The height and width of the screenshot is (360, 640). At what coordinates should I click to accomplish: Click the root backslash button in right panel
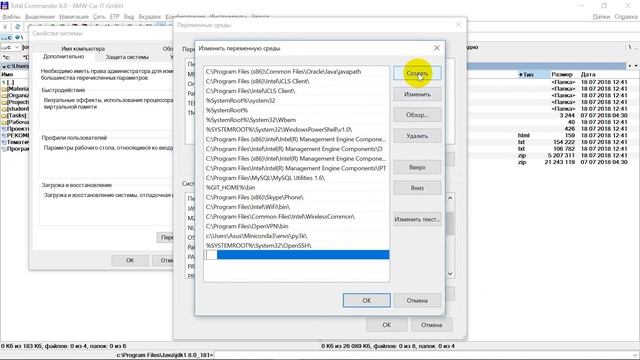[630, 47]
